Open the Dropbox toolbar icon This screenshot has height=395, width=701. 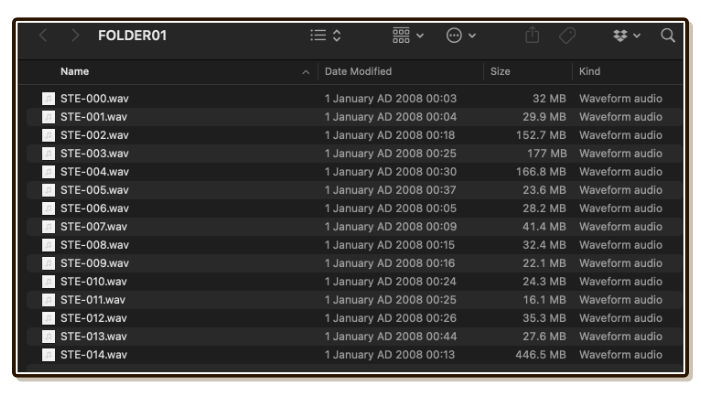[x=620, y=35]
